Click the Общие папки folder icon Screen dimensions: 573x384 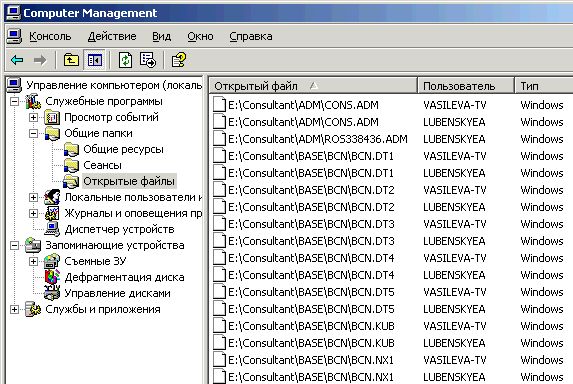pyautogui.click(x=52, y=133)
